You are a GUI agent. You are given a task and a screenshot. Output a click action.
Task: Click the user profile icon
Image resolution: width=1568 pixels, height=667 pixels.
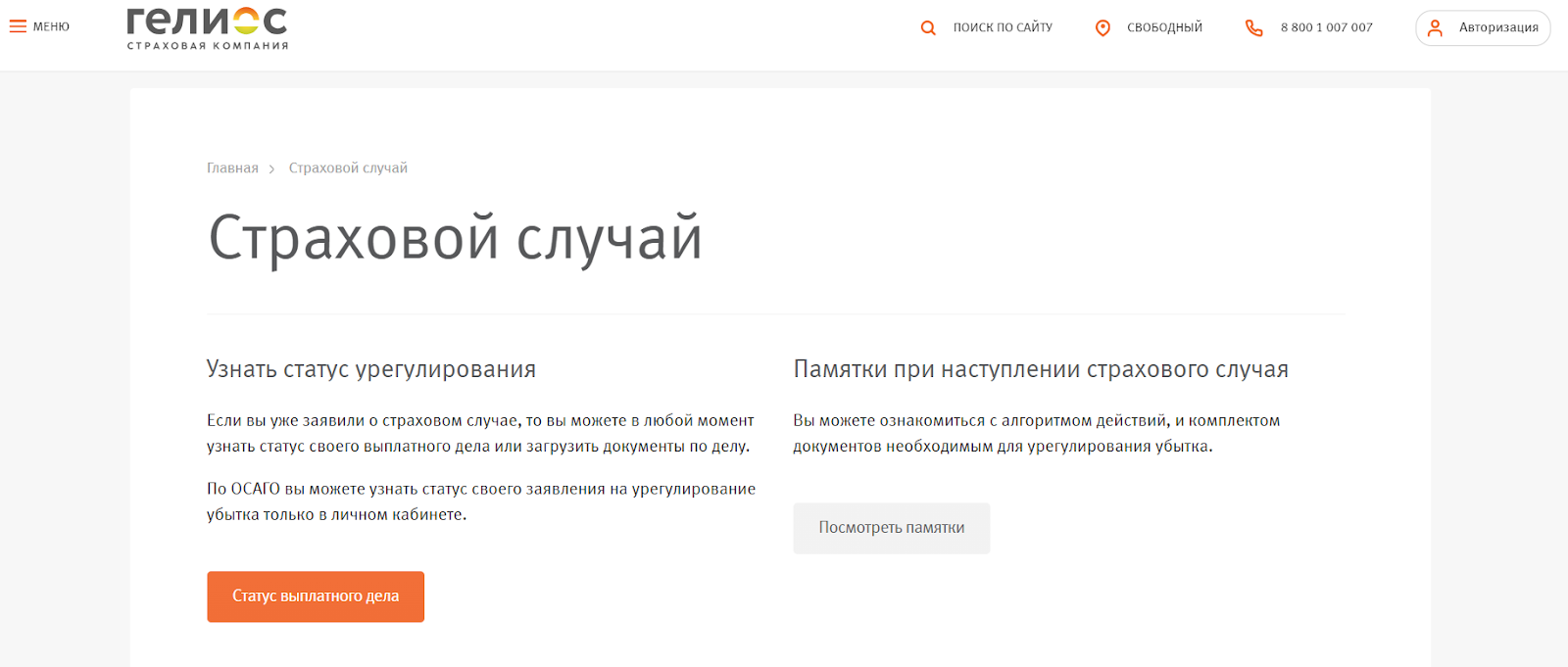coord(1435,28)
